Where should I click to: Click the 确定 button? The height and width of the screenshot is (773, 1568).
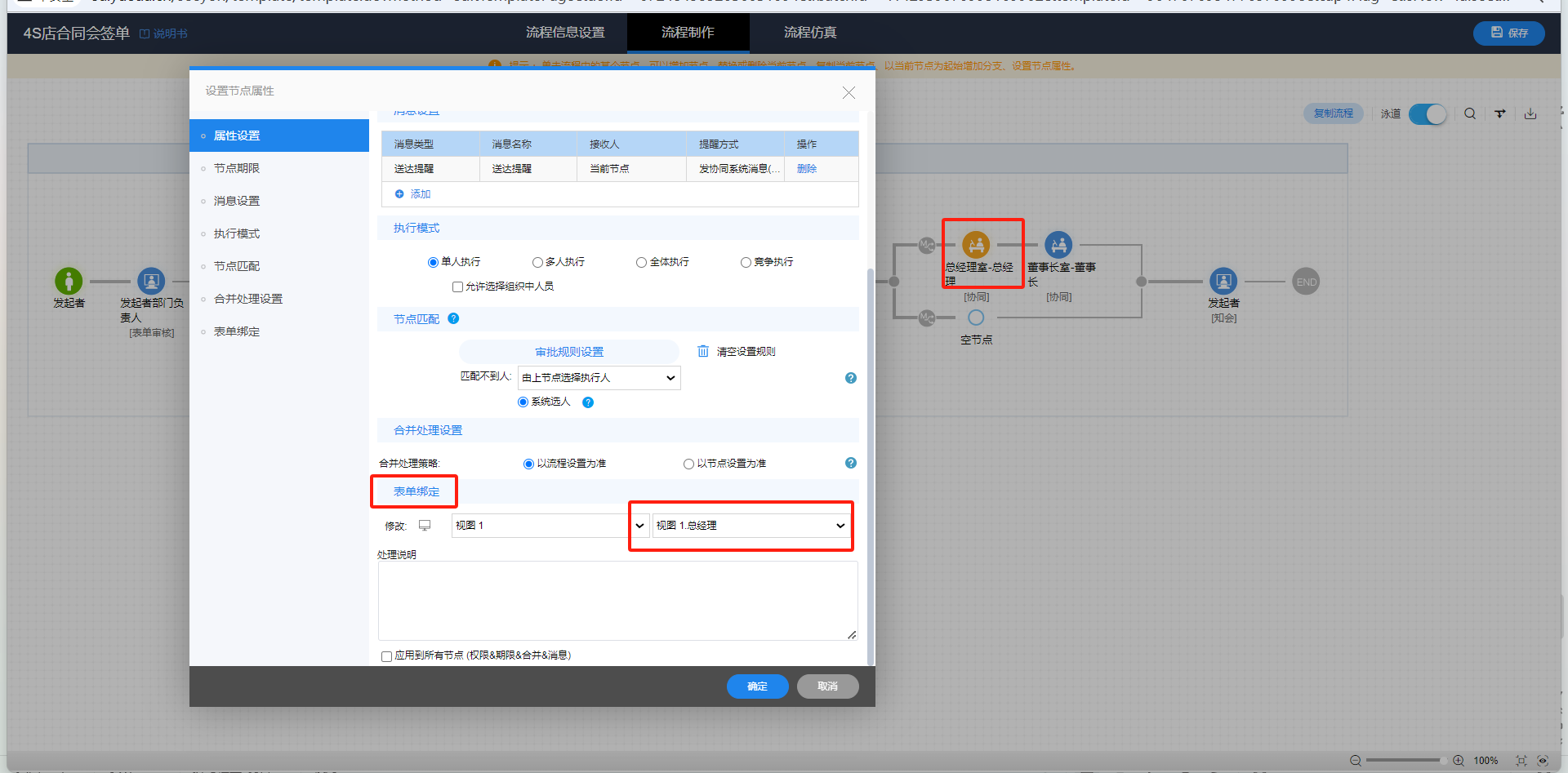click(x=757, y=686)
